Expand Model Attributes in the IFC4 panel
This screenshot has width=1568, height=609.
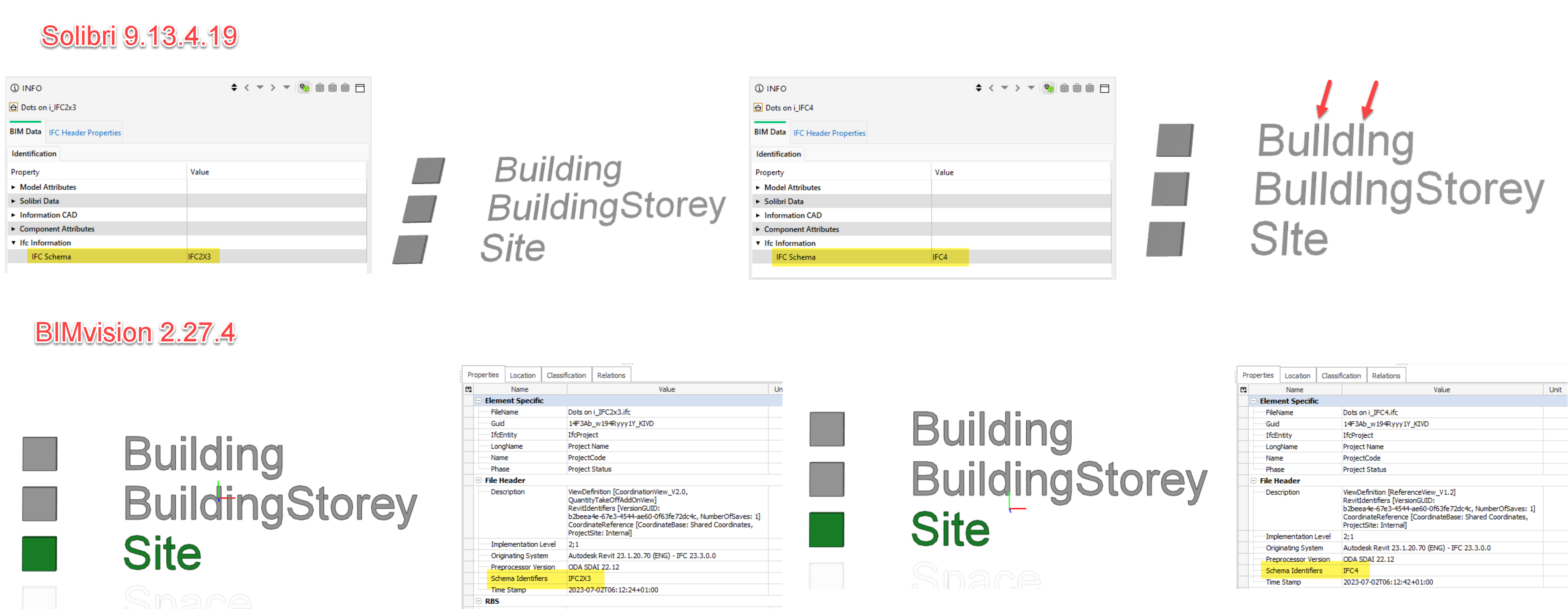click(758, 188)
